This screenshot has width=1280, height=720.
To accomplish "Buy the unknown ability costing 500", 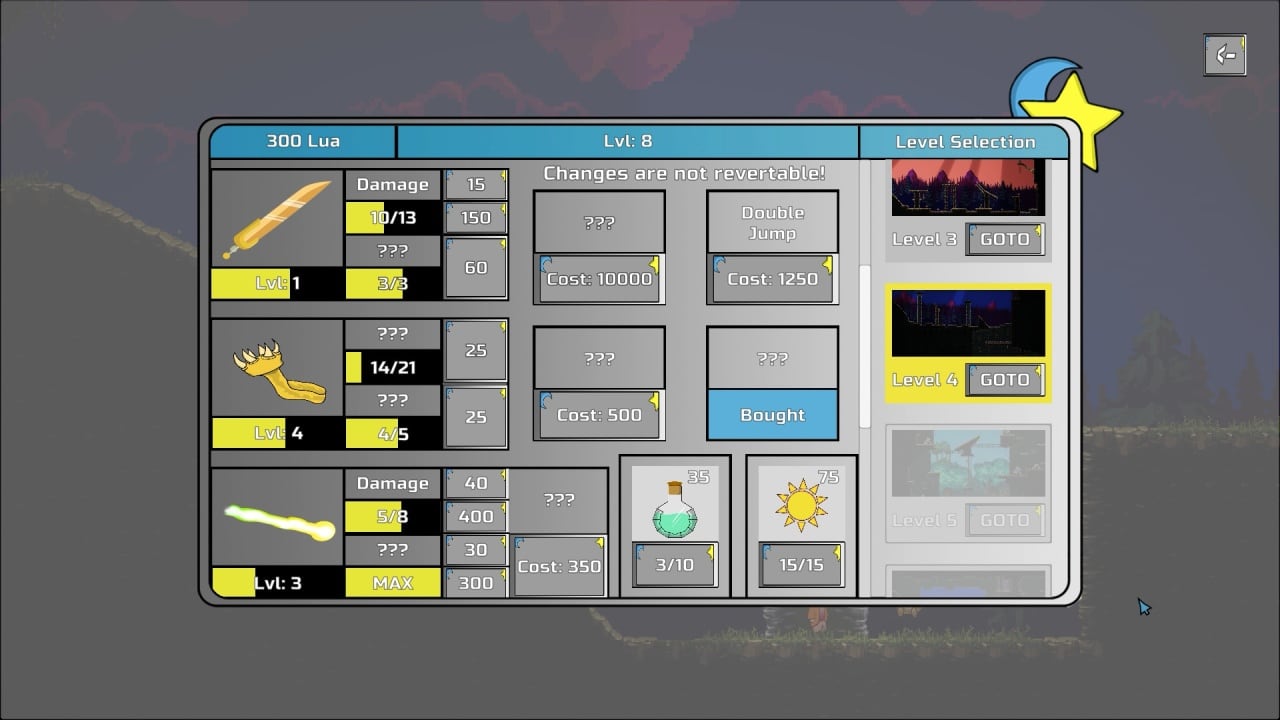I will [599, 415].
